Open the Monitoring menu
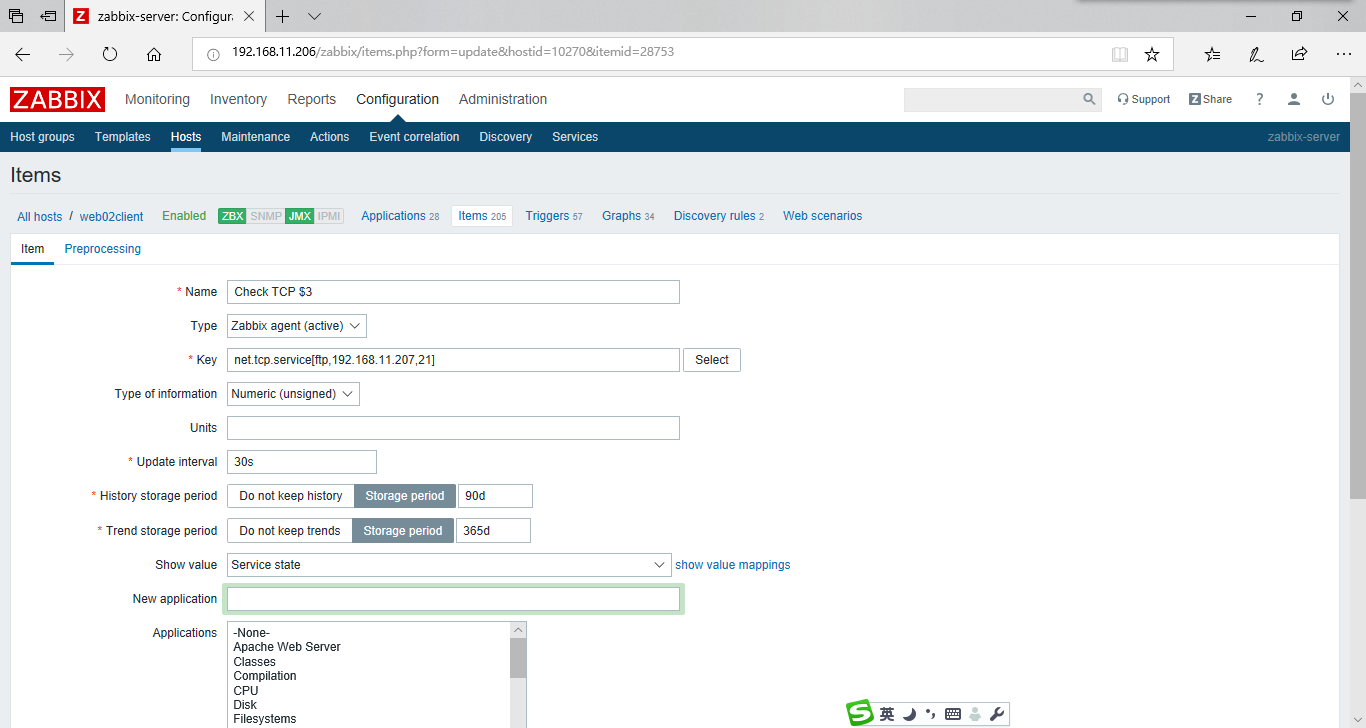 tap(157, 99)
